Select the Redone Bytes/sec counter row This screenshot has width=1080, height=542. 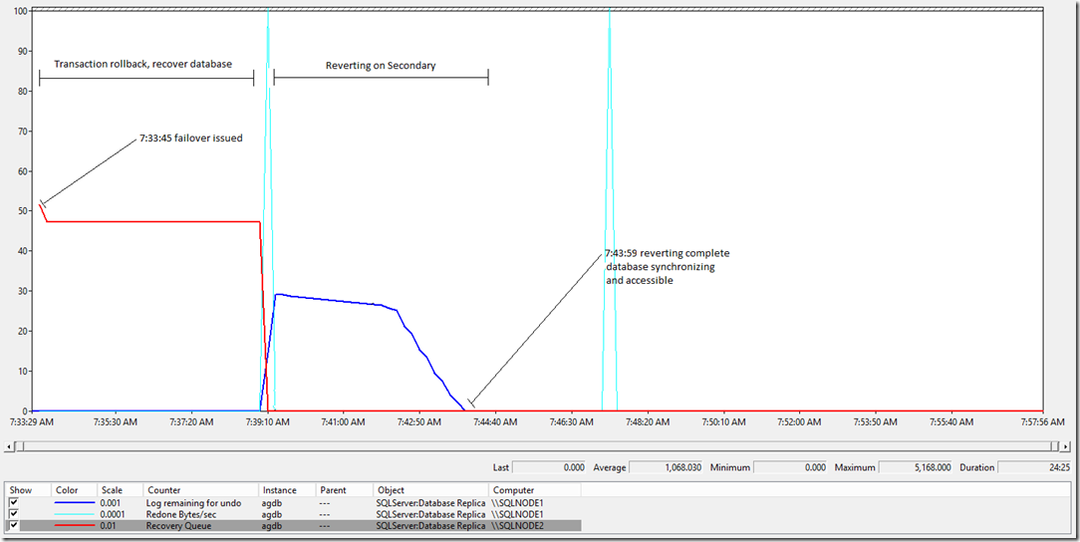293,514
